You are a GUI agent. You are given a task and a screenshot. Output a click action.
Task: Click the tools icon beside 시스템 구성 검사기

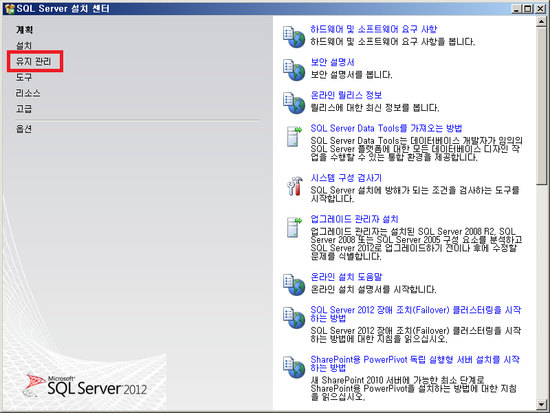pyautogui.click(x=295, y=186)
